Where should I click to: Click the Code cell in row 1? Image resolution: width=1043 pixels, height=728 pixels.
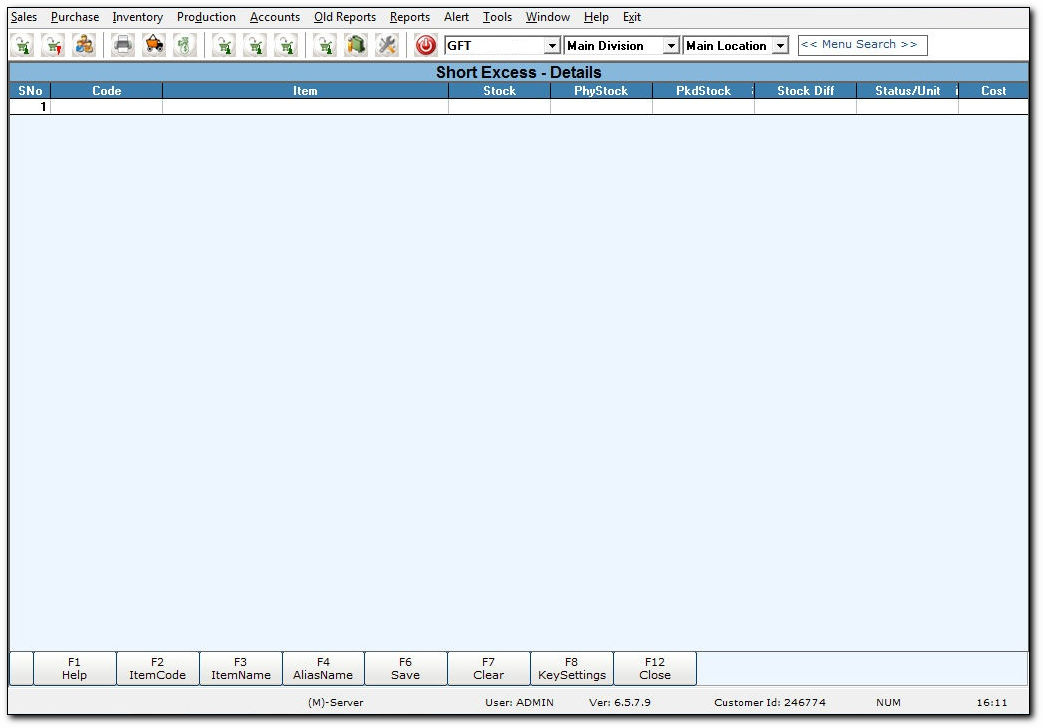coord(106,106)
